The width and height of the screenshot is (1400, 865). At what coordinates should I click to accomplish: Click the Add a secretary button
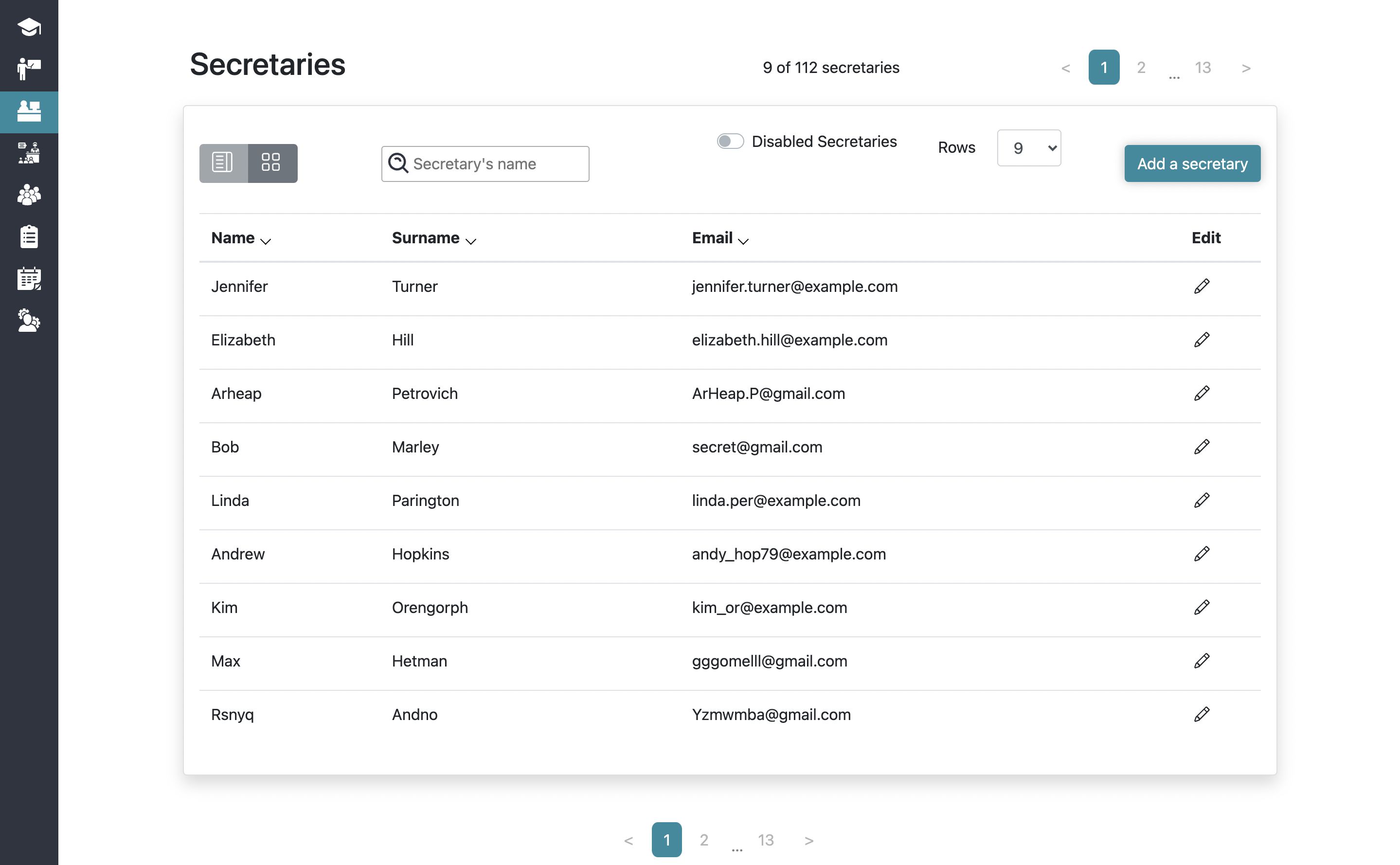click(x=1192, y=163)
